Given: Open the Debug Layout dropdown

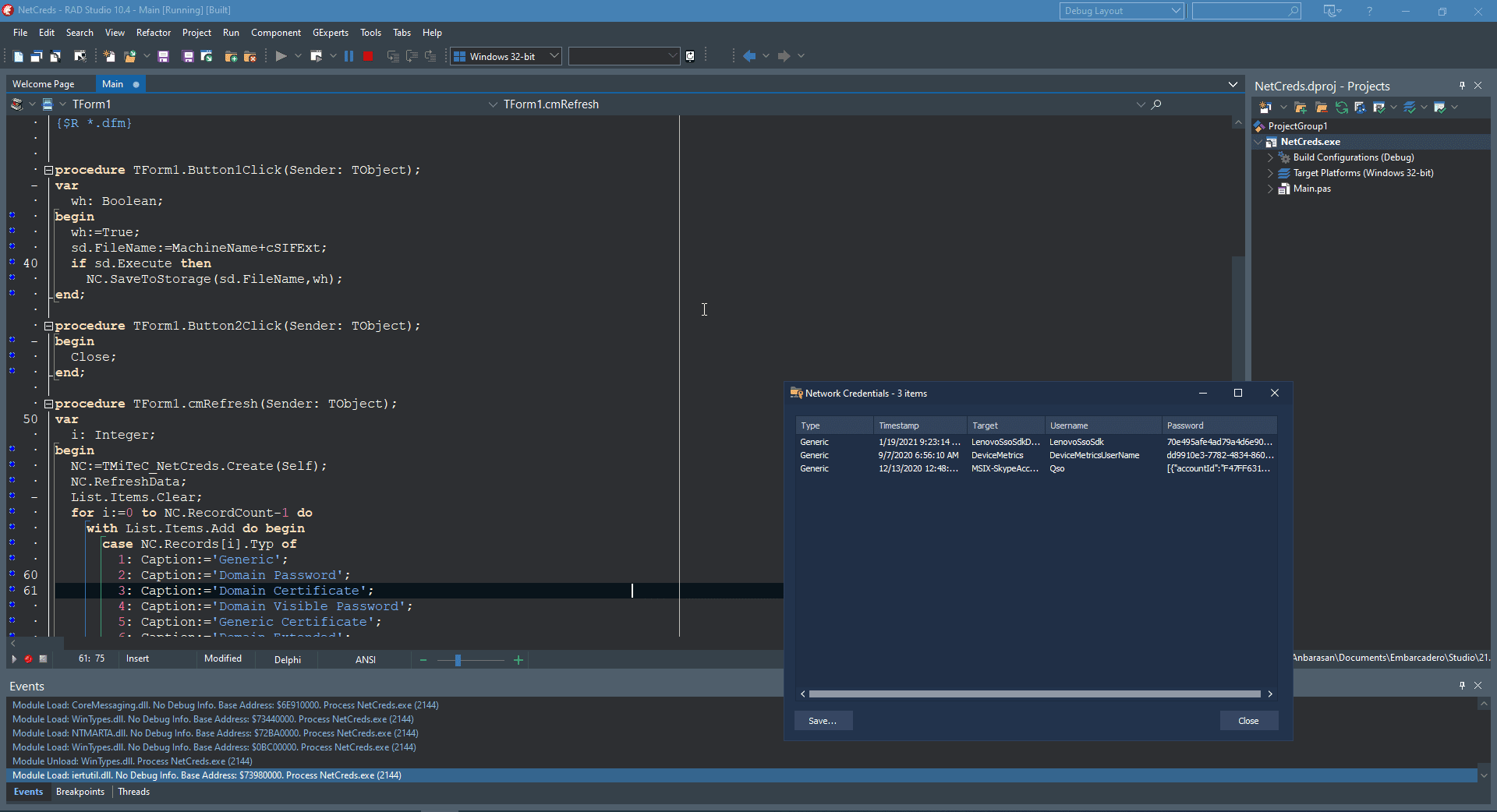Looking at the screenshot, I should pos(1176,11).
